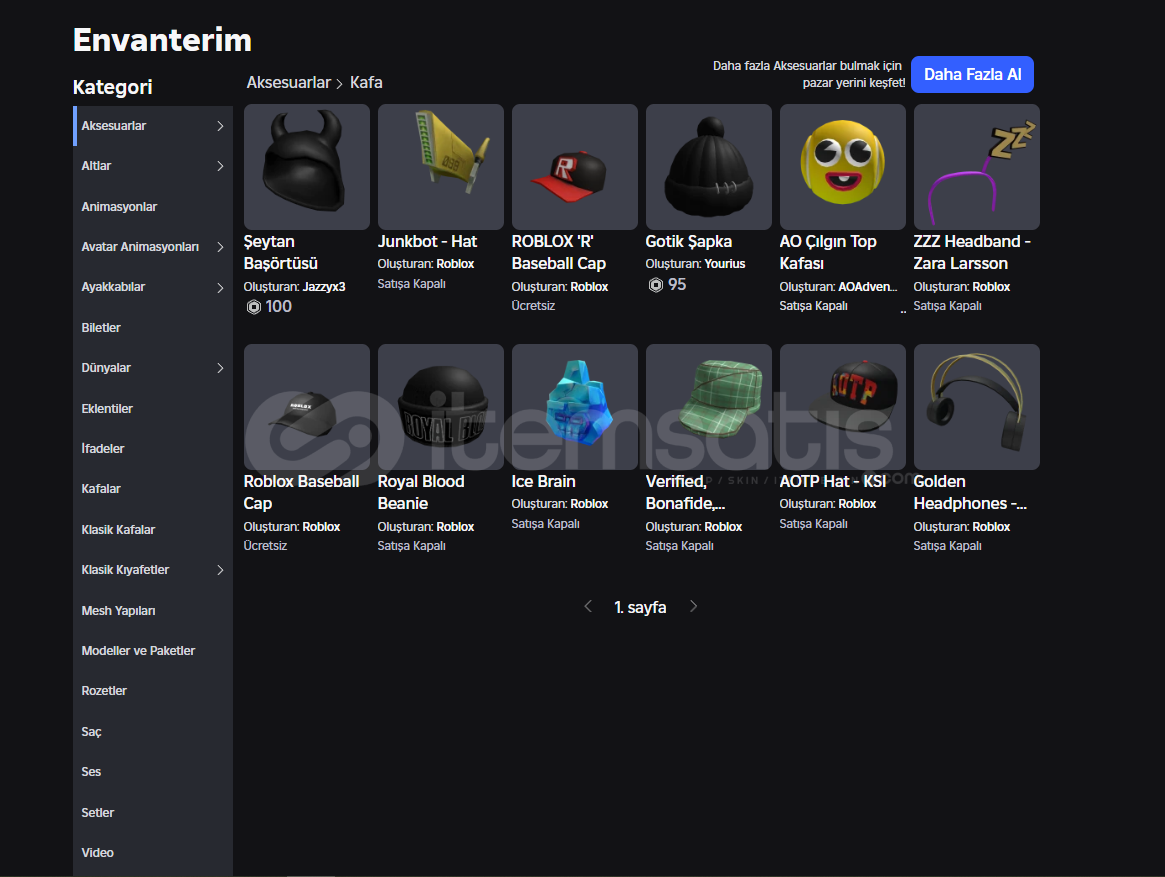Image resolution: width=1165 pixels, height=877 pixels.
Task: Expand the Aksesuarlar category chevron
Action: pyautogui.click(x=220, y=126)
